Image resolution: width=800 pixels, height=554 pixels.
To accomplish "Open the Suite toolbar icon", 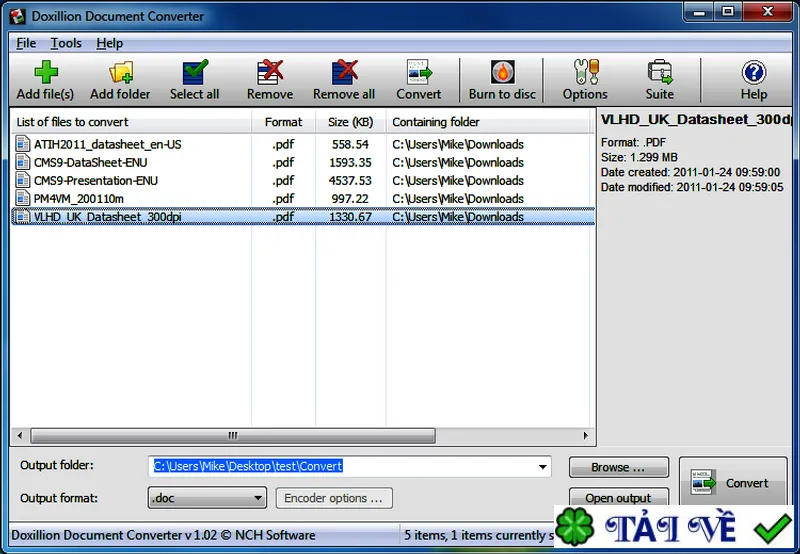I will click(x=660, y=72).
